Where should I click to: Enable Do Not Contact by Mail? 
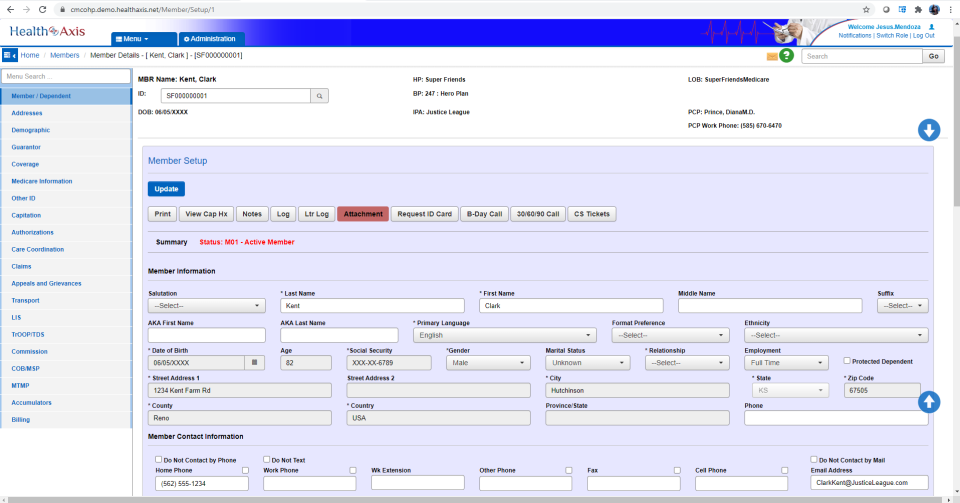[814, 460]
